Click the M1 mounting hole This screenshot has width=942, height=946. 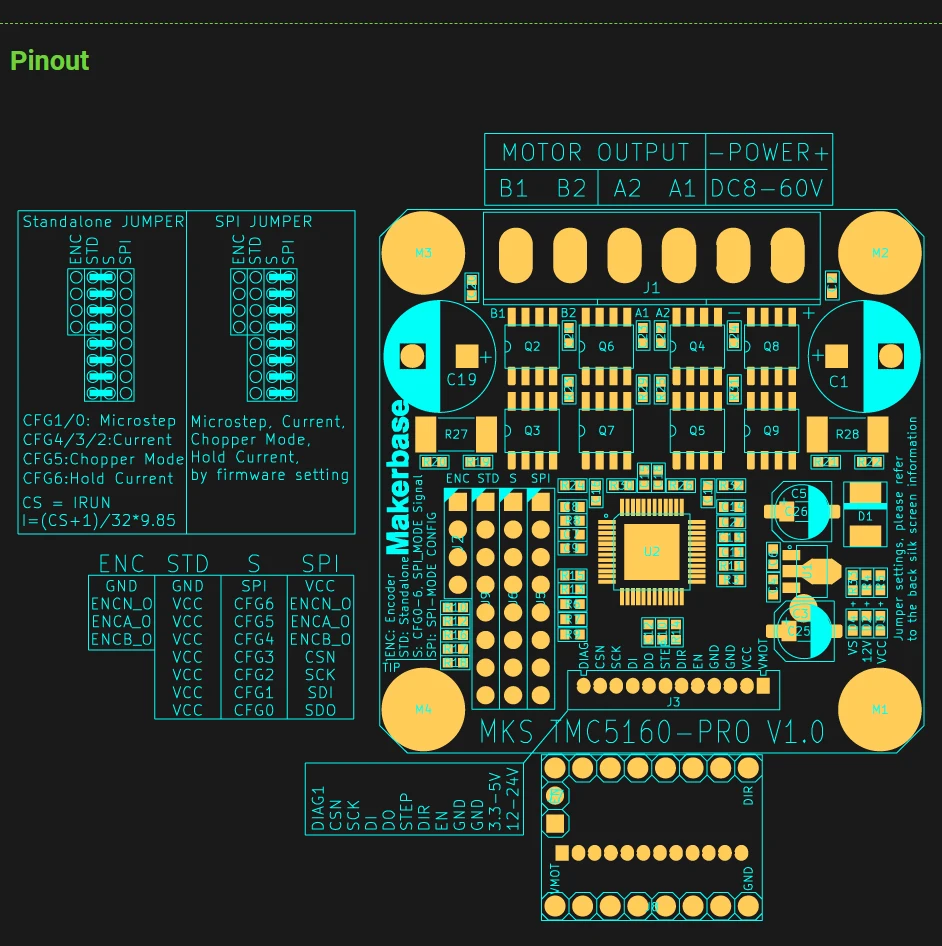point(880,710)
